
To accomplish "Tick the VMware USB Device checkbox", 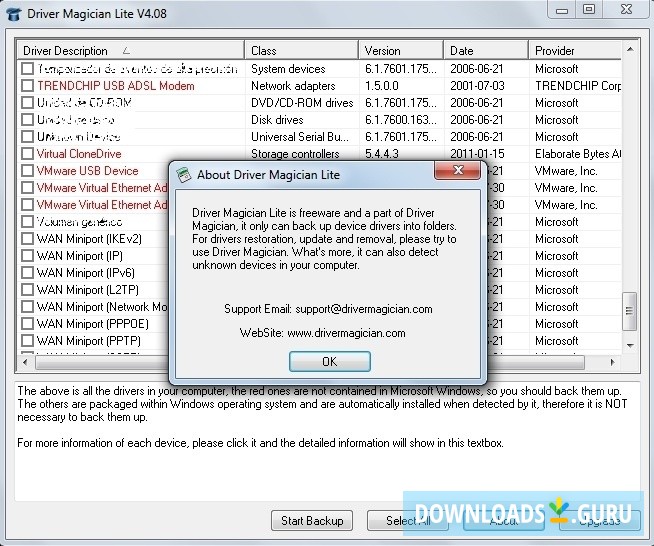I will click(x=28, y=171).
